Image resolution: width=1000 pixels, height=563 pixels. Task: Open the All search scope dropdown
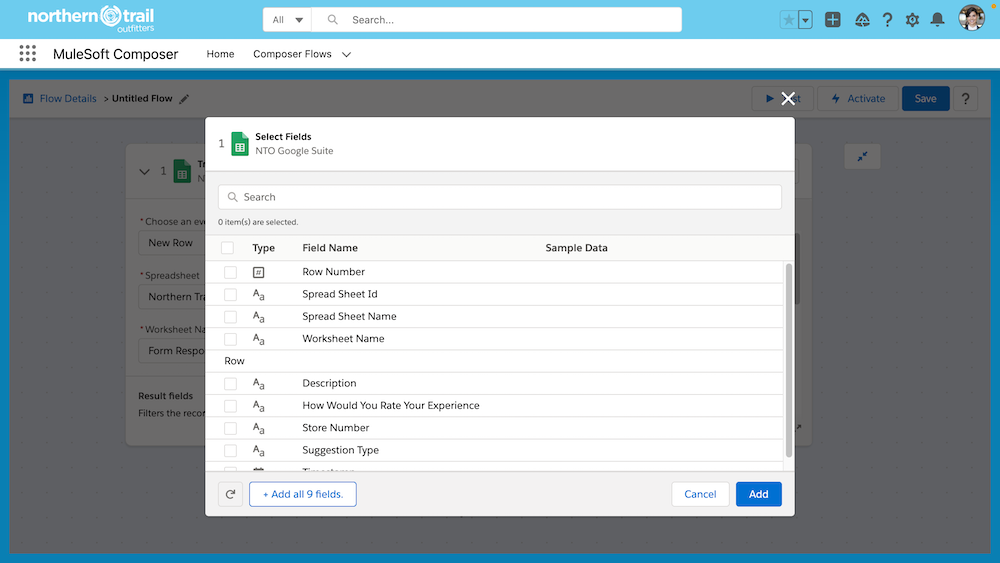click(x=287, y=20)
